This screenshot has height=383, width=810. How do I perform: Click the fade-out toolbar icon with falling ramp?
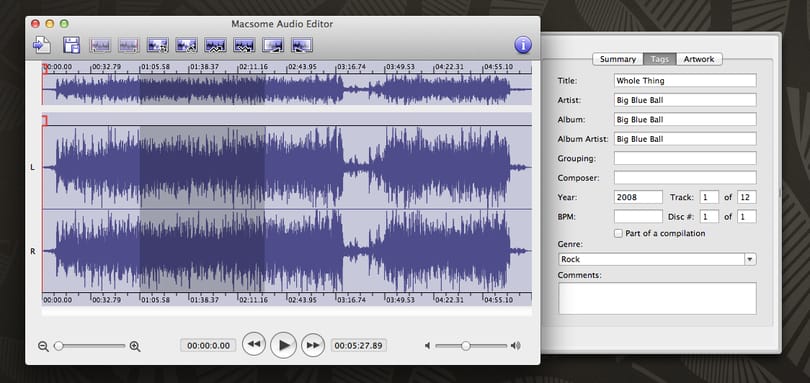coord(302,45)
